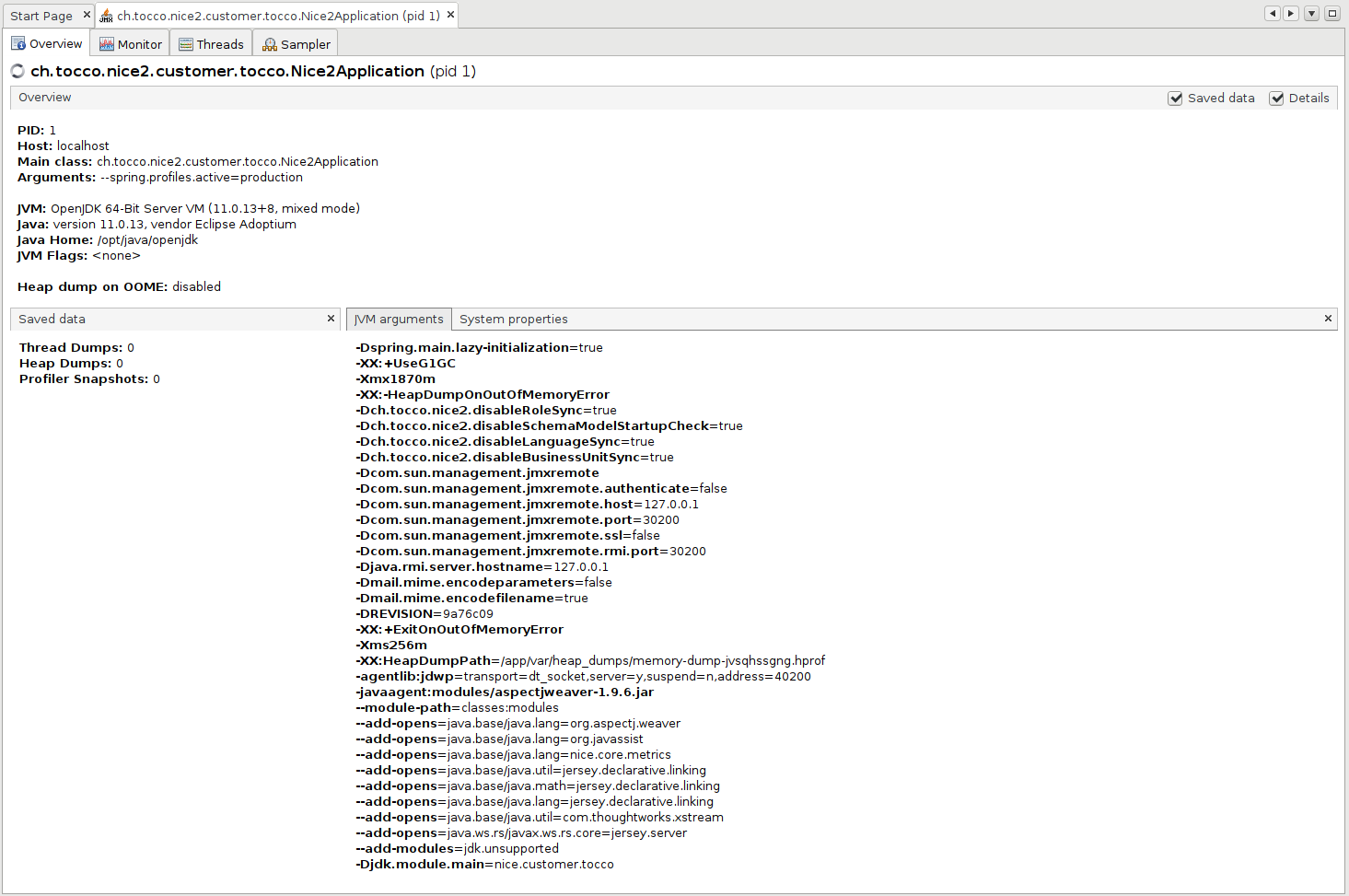Switch to the Start Page tab
Screen dimensions: 1349x896
click(x=41, y=16)
